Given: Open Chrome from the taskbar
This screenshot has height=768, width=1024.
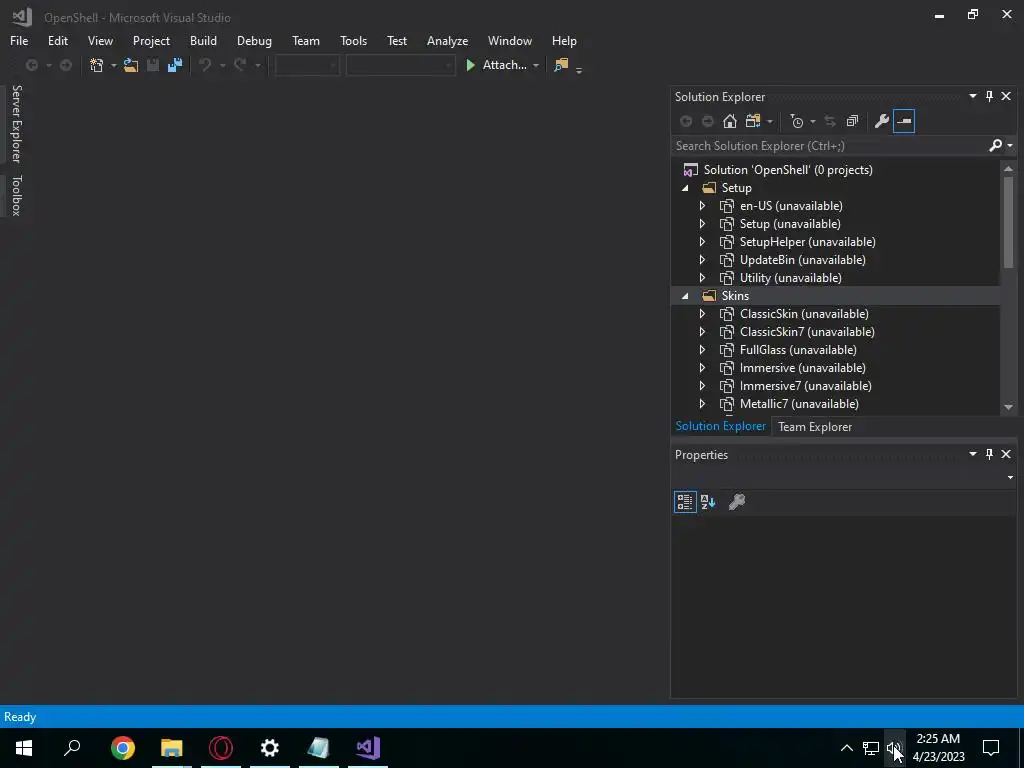Looking at the screenshot, I should [x=123, y=748].
